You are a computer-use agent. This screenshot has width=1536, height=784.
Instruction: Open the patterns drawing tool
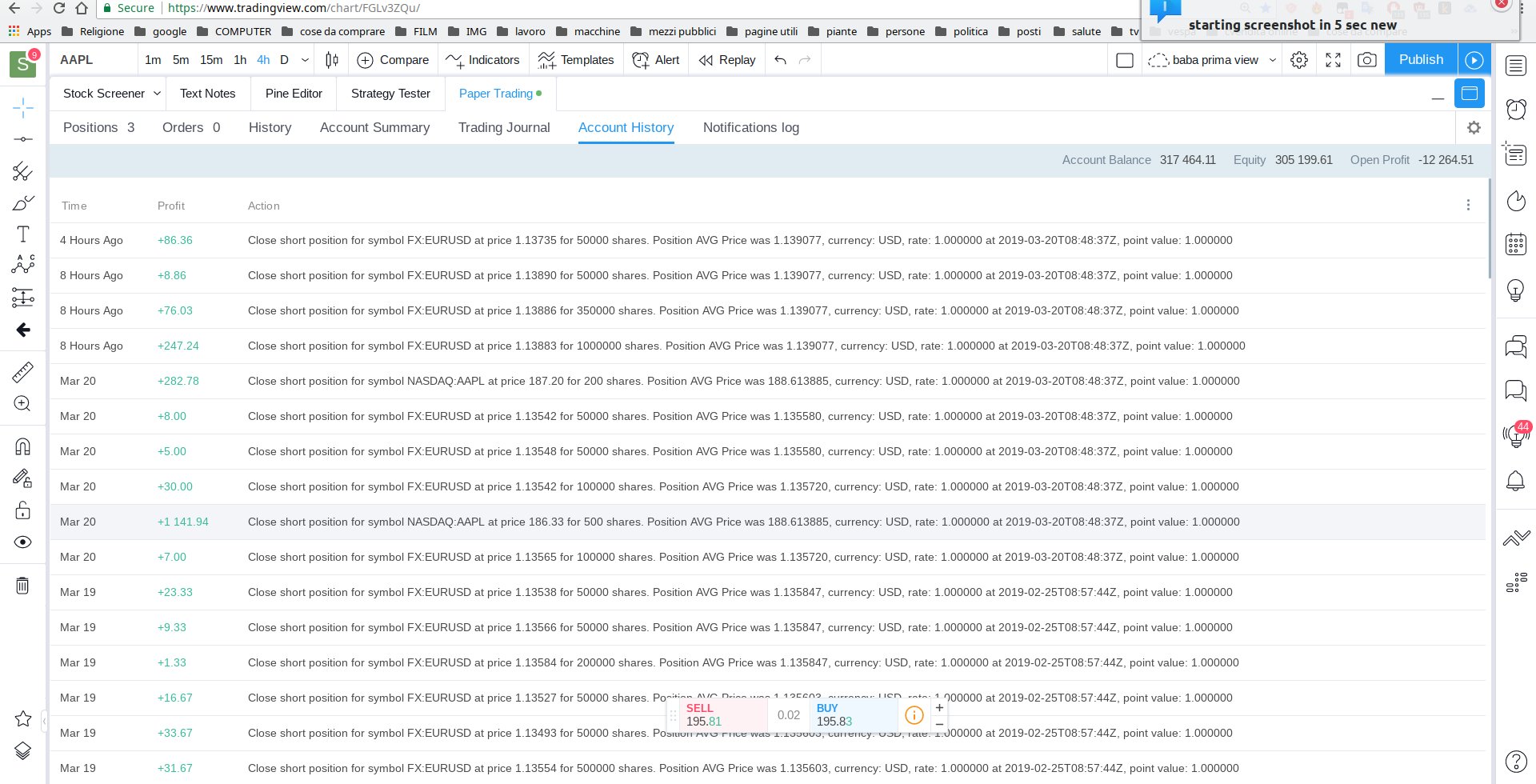click(x=22, y=265)
